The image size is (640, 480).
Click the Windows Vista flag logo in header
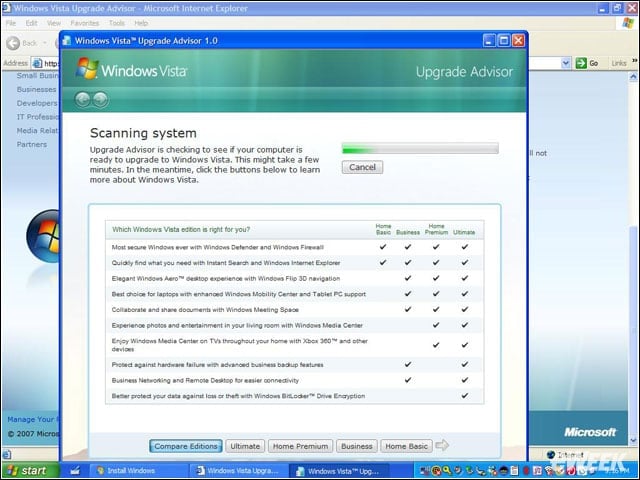pos(87,68)
